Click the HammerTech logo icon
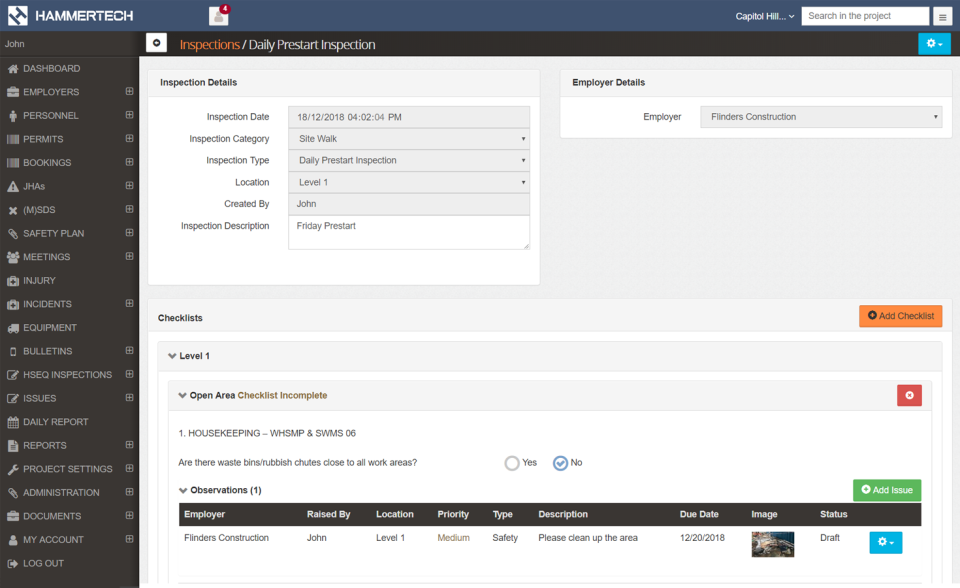The width and height of the screenshot is (960, 588). click(18, 15)
